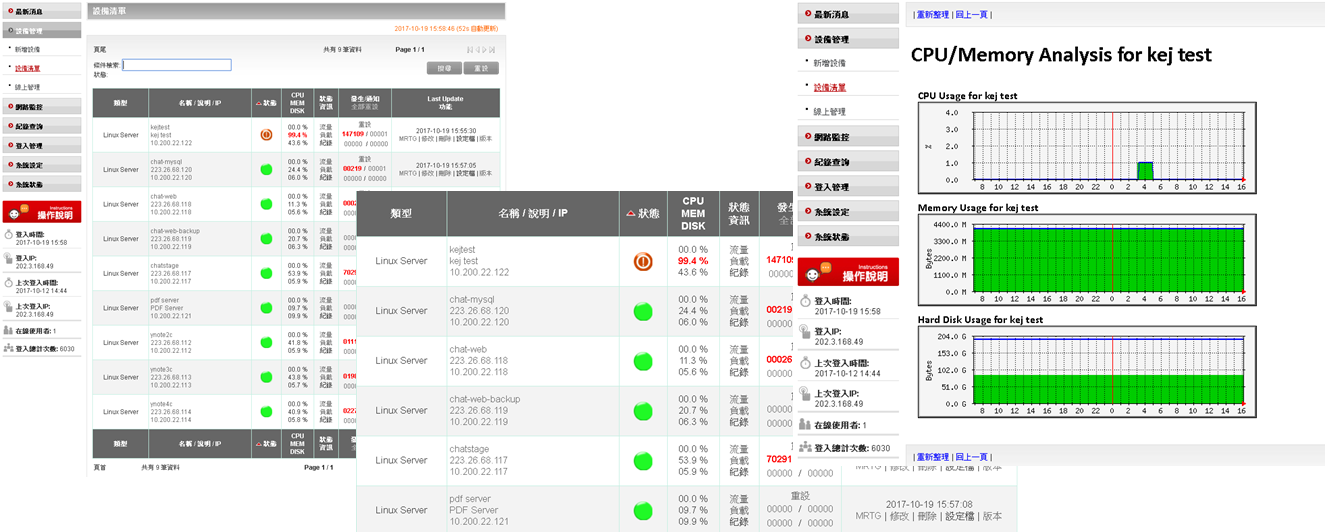Image resolution: width=1325 pixels, height=532 pixels.
Task: Sort by 狀態 column in small device list header
Action: coord(266,103)
